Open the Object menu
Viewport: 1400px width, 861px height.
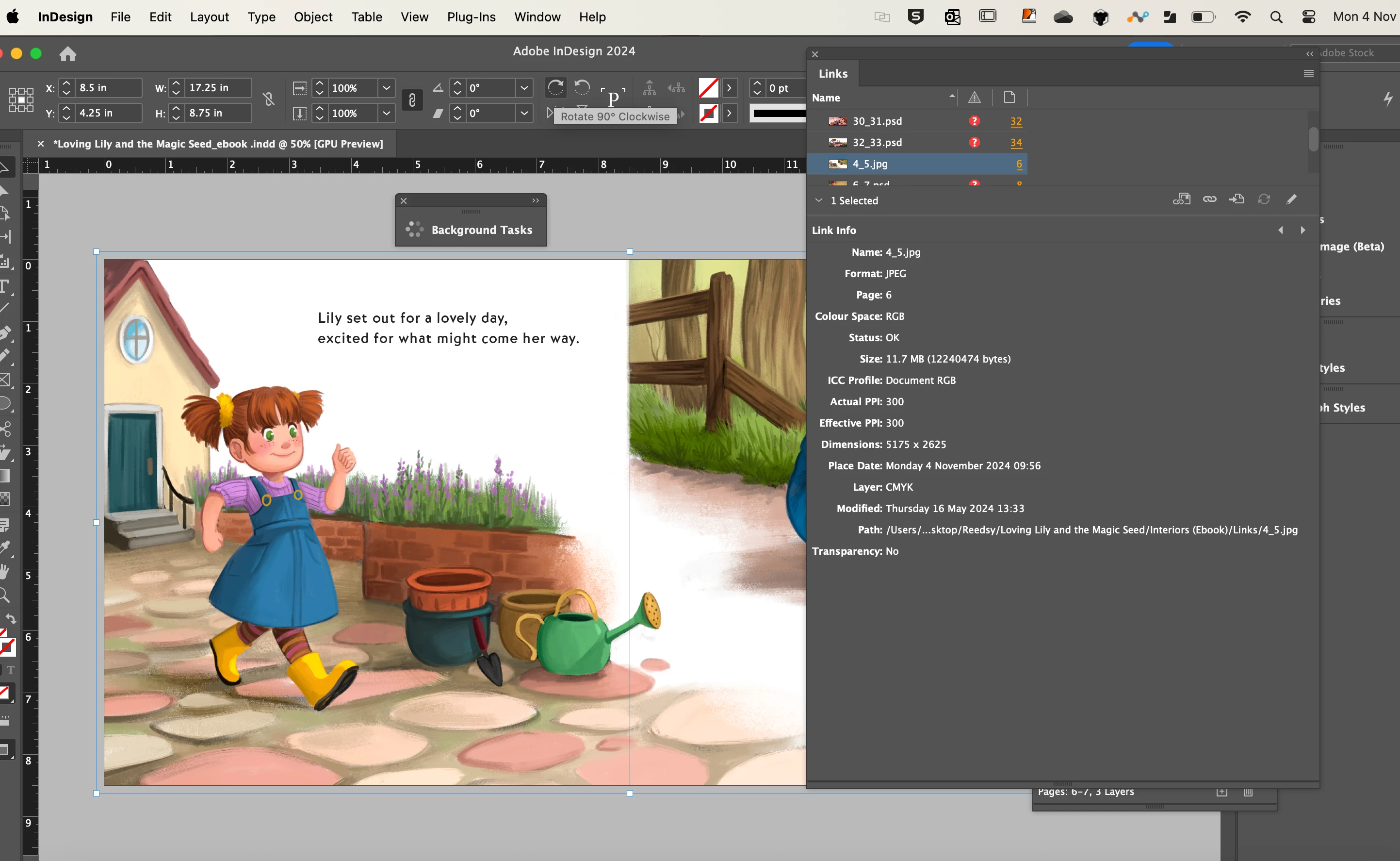coord(313,17)
